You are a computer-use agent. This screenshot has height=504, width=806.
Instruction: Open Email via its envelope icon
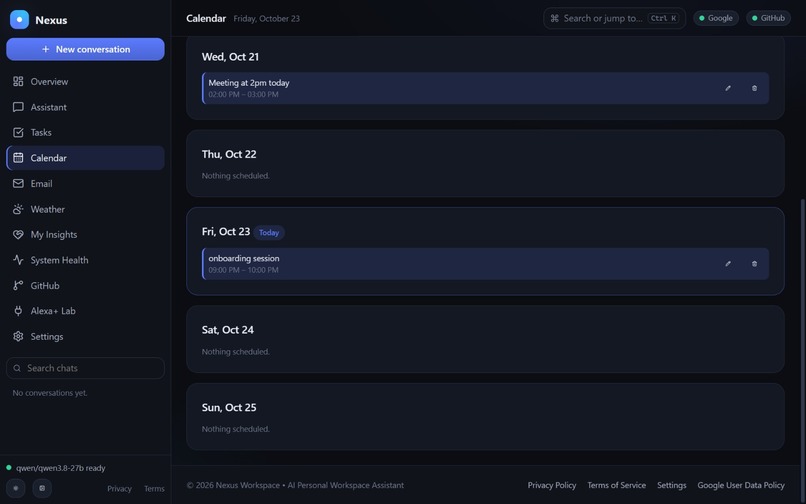(x=18, y=184)
